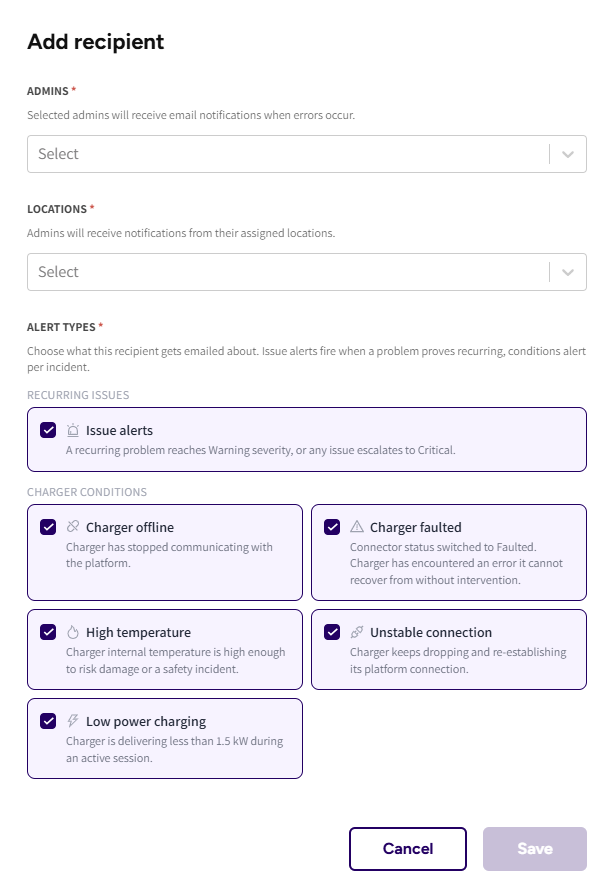Screen dimensions: 613x895
Task: Click the Low power charging title text
Action: [146, 721]
